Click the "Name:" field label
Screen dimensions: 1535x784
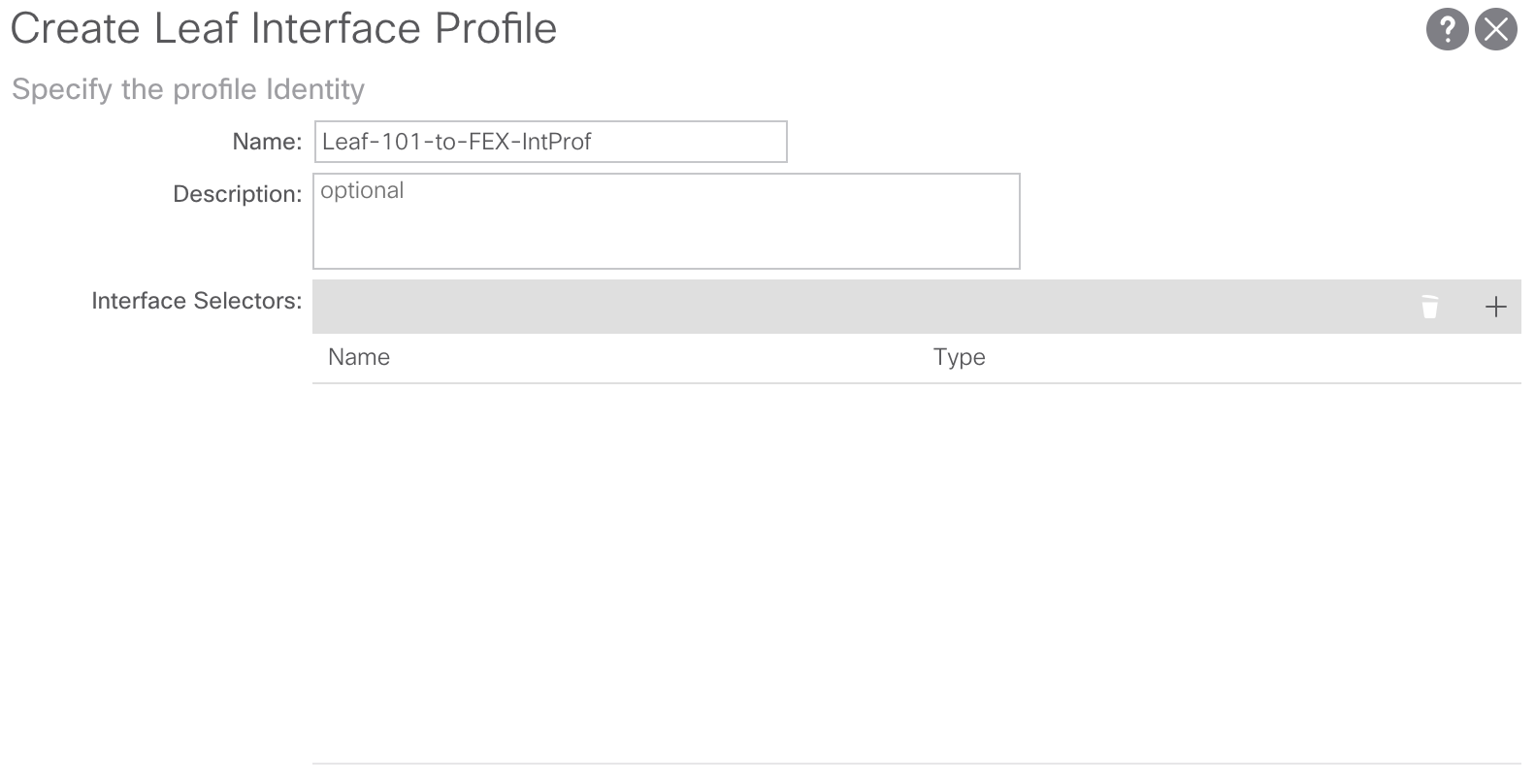coord(267,142)
